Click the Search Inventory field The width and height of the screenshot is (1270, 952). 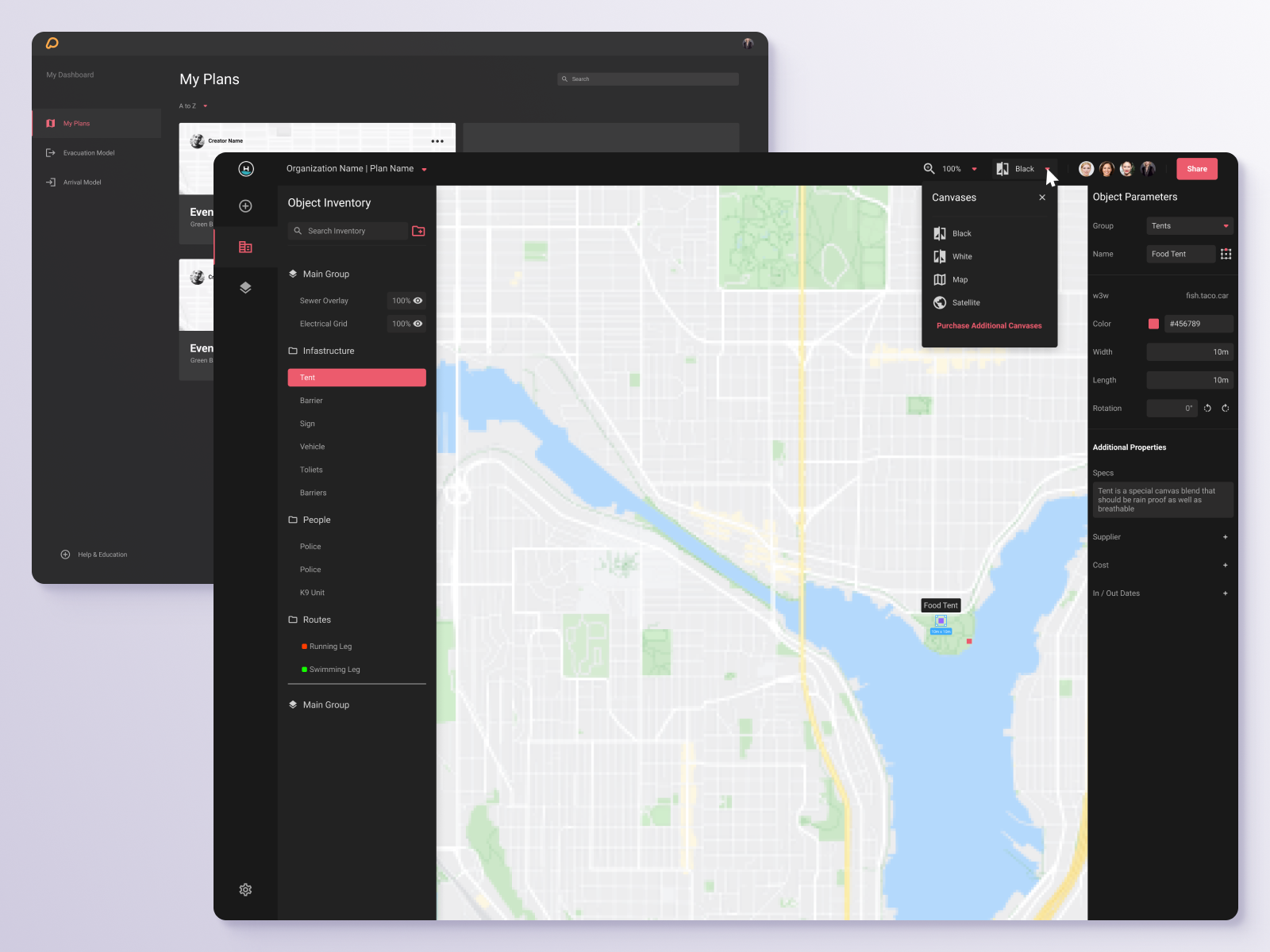348,231
